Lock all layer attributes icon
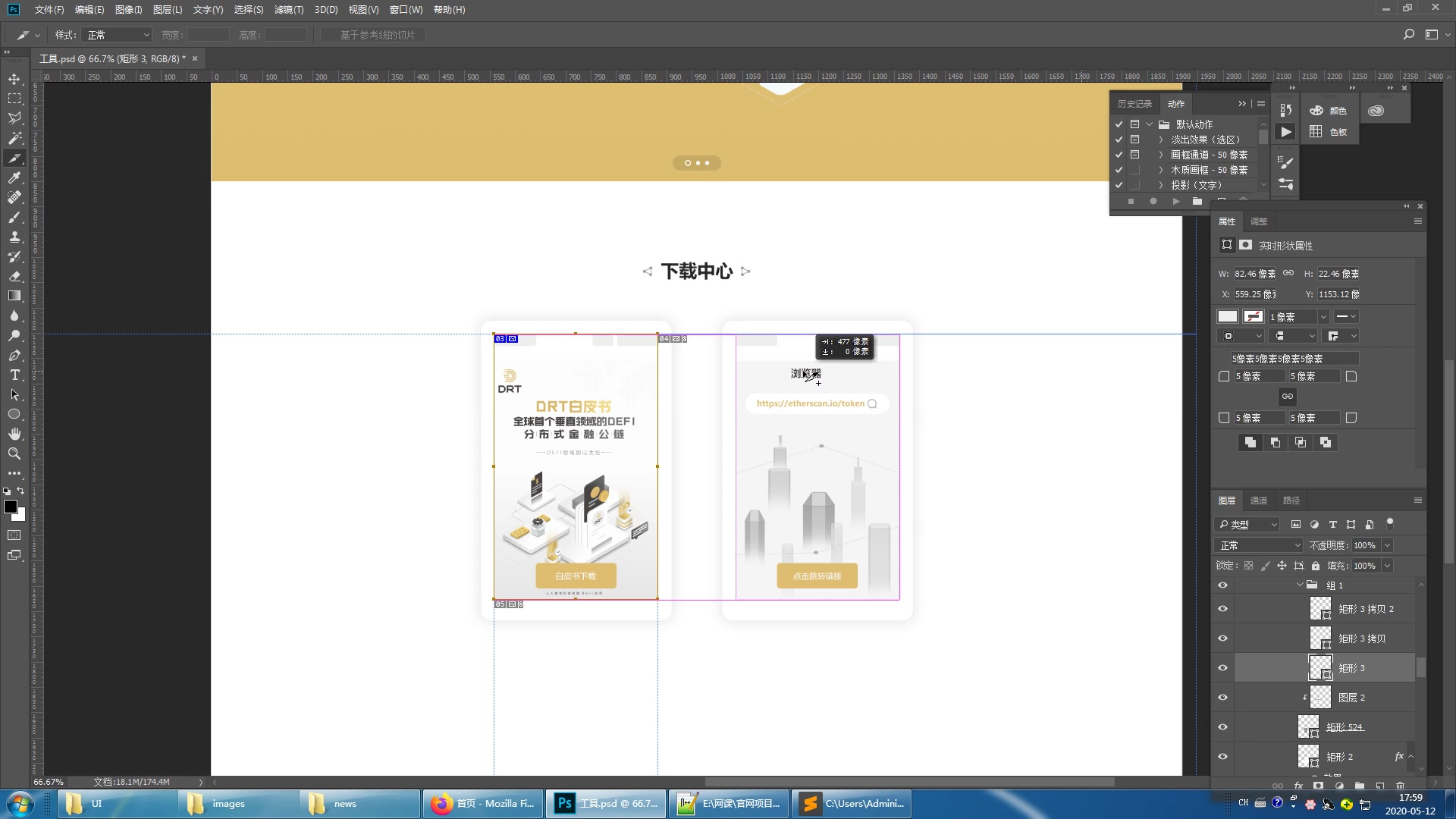Screen dimensions: 1456x819 1316,566
